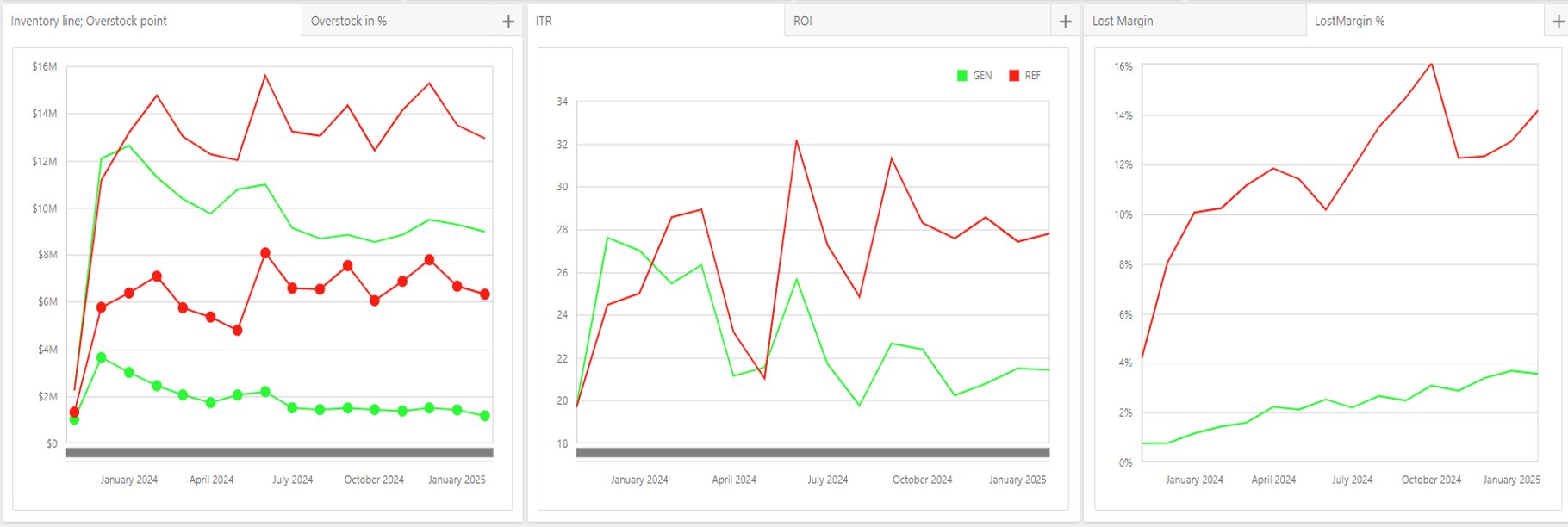The width and height of the screenshot is (1568, 527).
Task: Click the $0 axis label in inventory chart
Action: pyautogui.click(x=52, y=443)
